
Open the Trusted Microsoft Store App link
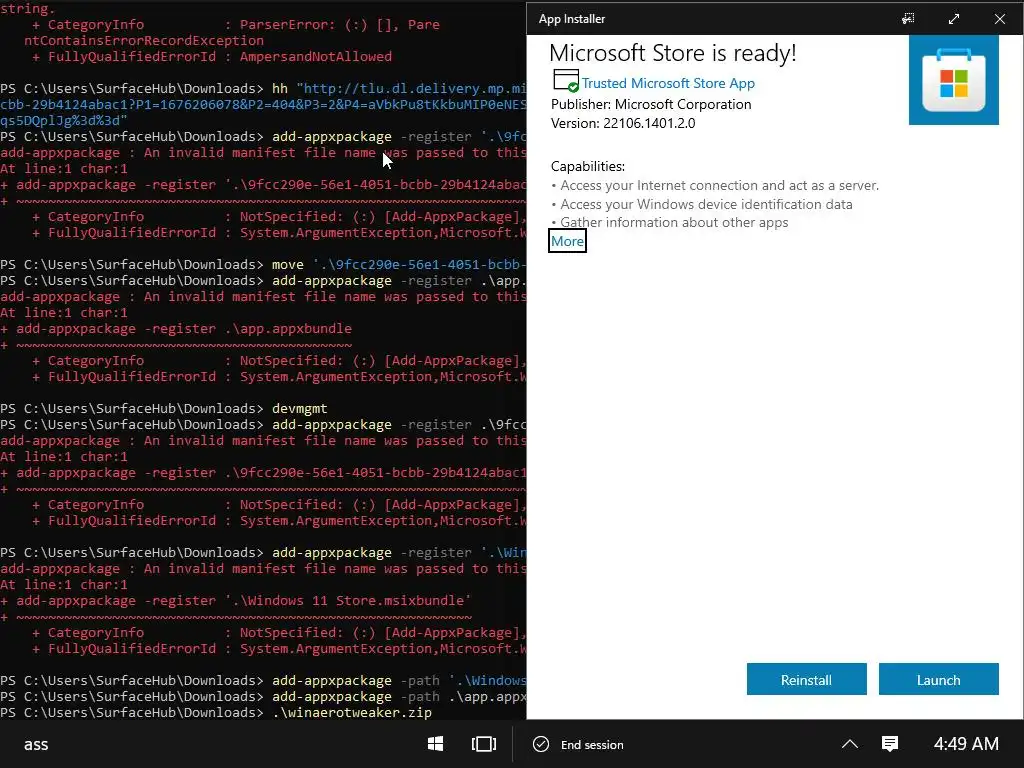(x=668, y=83)
